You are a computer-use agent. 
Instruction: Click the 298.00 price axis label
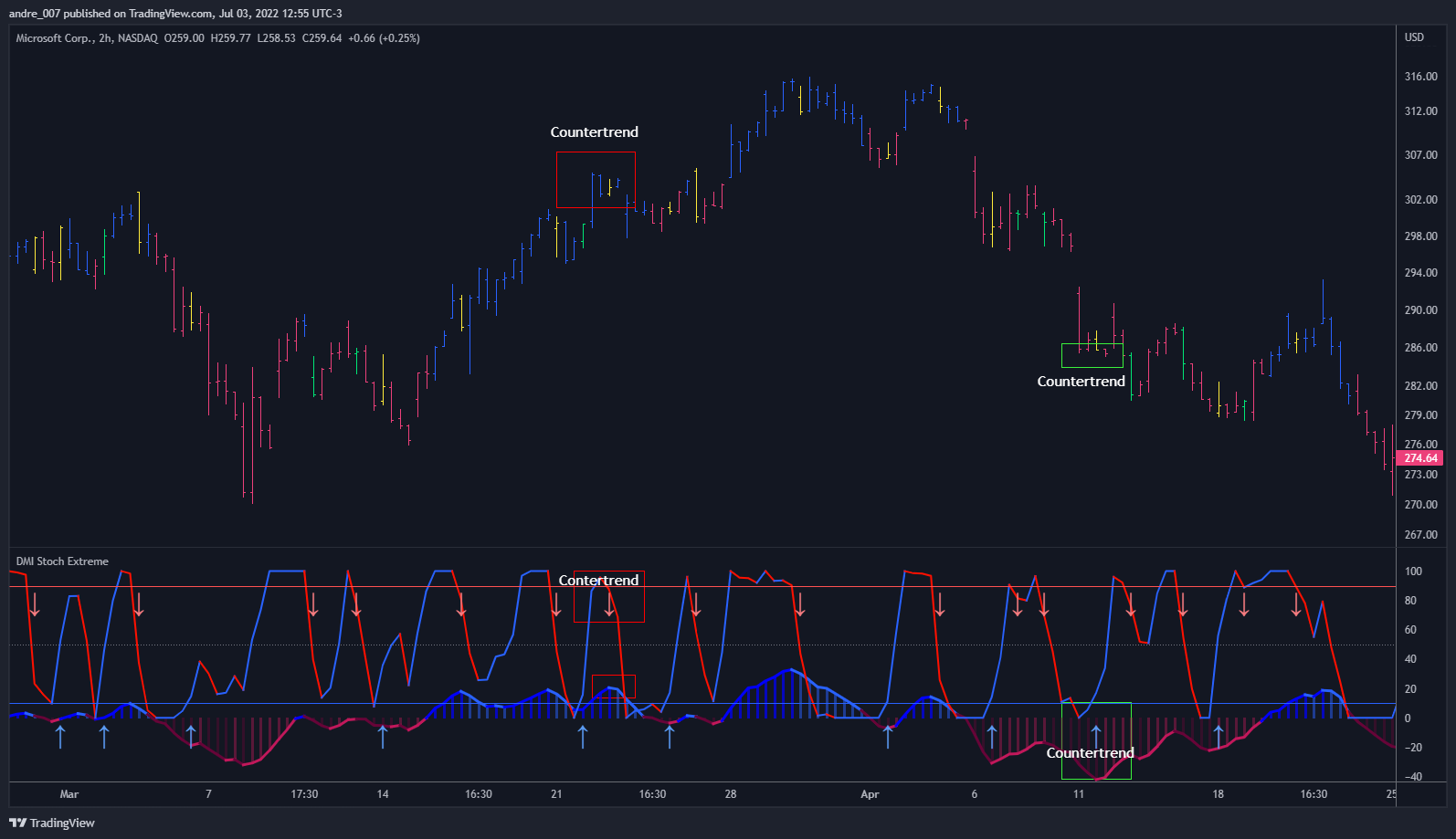(1420, 236)
